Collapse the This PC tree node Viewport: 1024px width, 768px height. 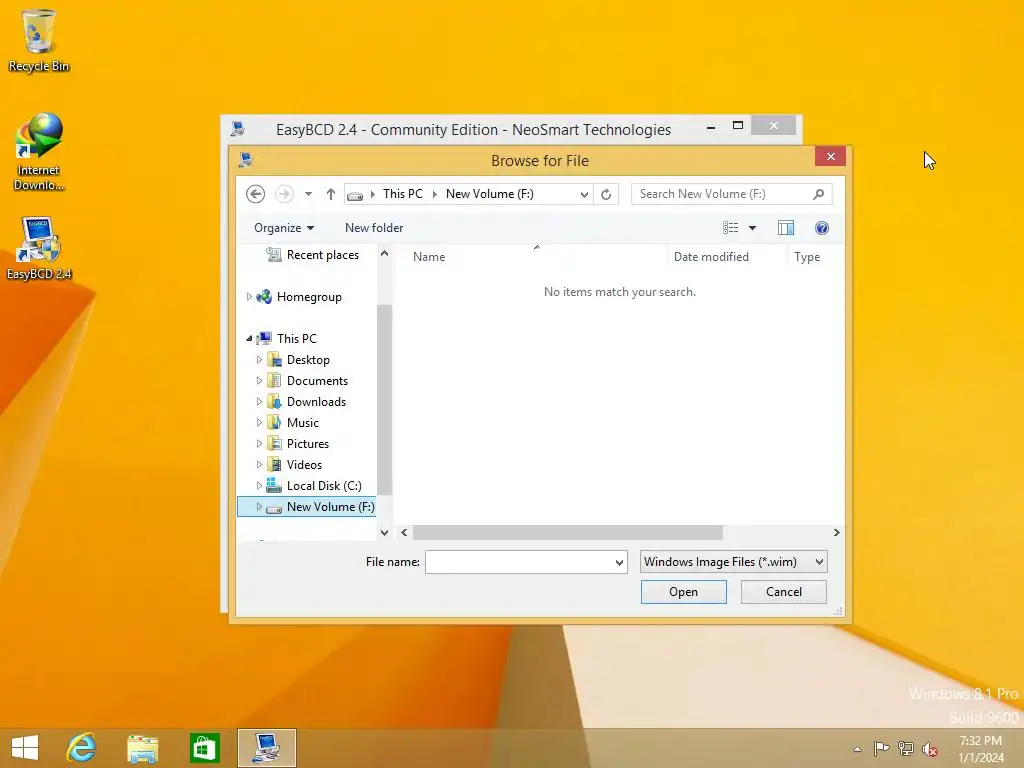pyautogui.click(x=249, y=338)
